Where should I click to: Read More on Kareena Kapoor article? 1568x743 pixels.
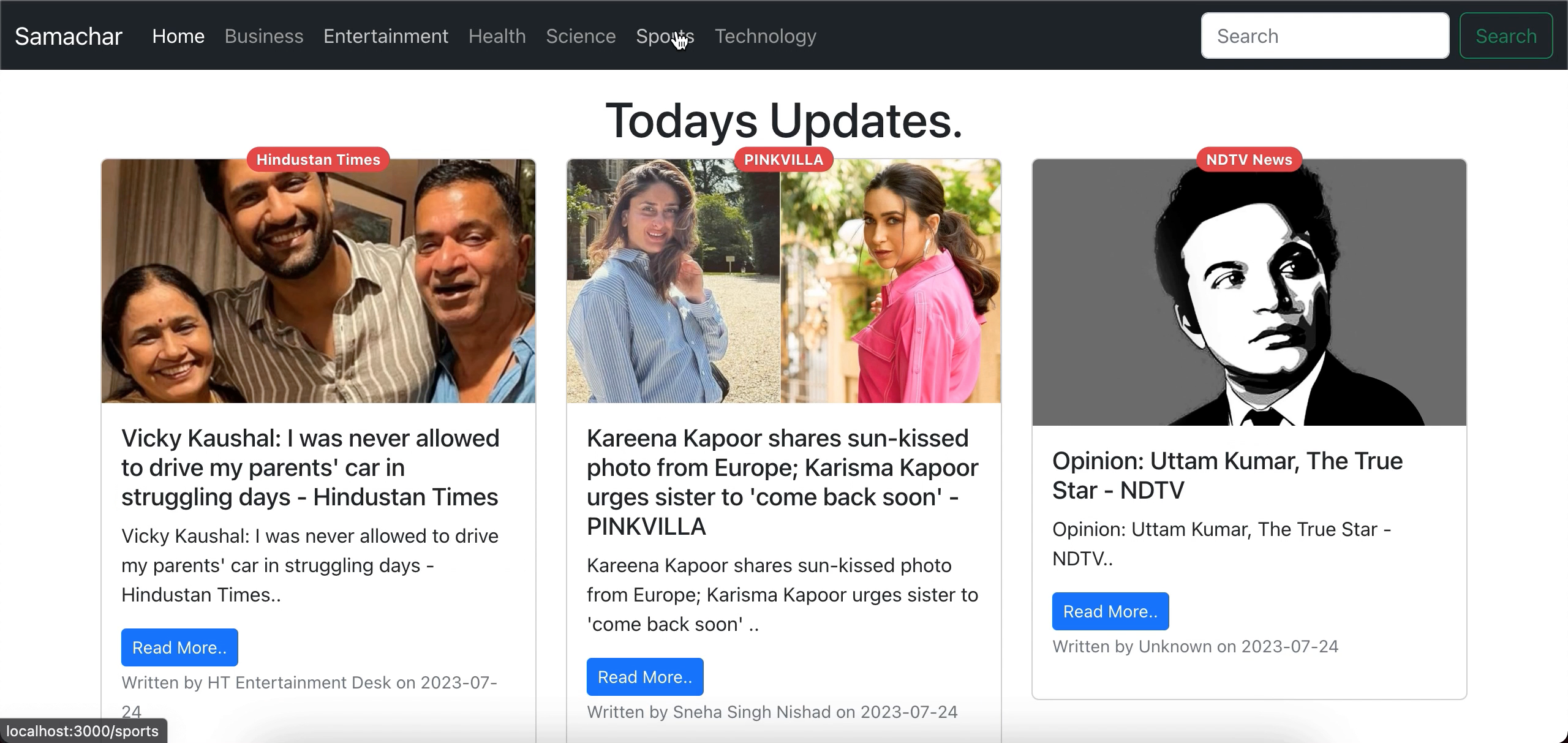645,677
